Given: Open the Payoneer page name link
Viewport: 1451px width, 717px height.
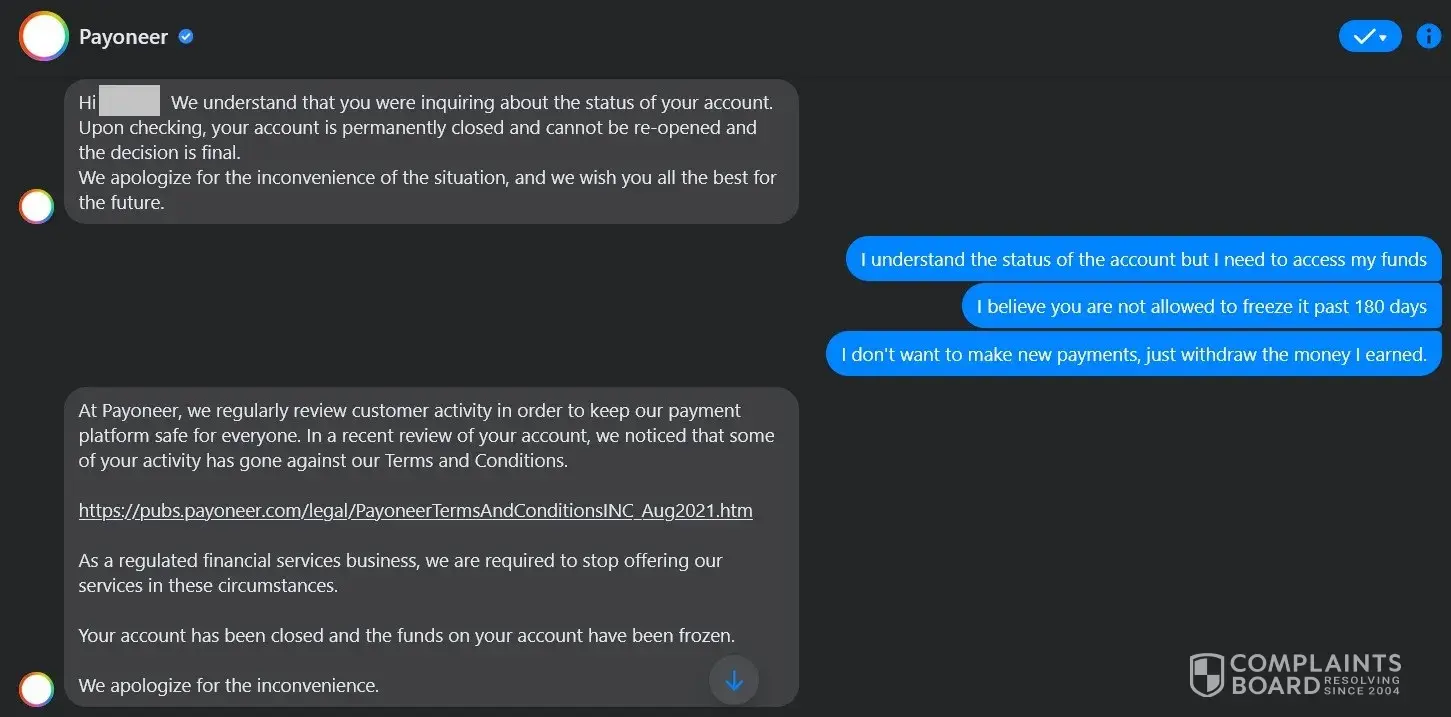Looking at the screenshot, I should coord(123,38).
